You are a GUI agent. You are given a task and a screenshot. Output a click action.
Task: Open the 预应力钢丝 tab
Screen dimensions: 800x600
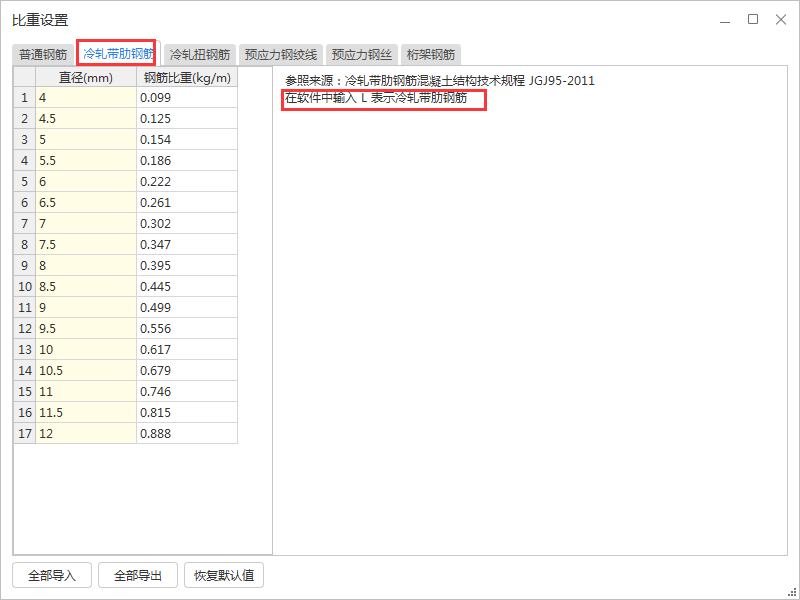pyautogui.click(x=362, y=54)
